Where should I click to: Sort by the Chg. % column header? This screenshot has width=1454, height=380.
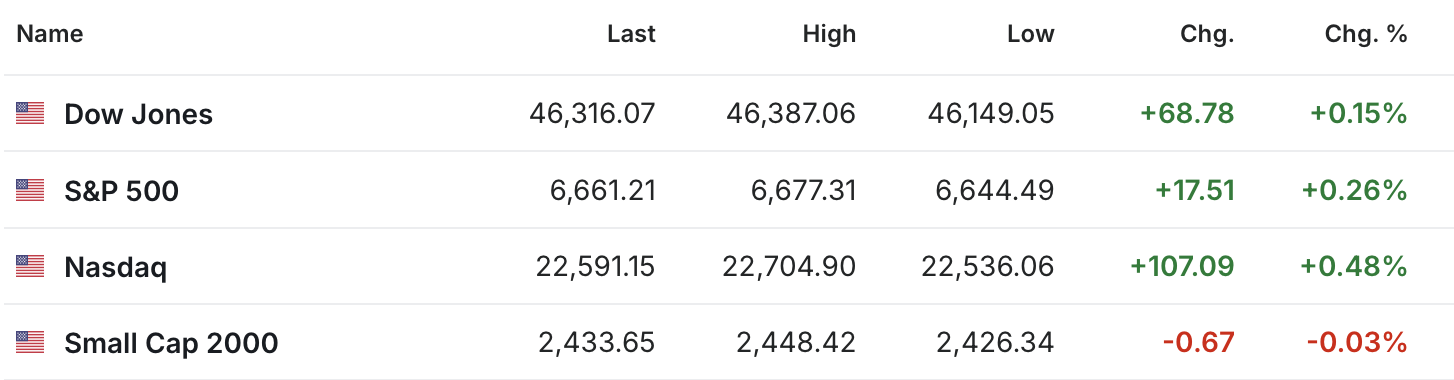[x=1366, y=34]
